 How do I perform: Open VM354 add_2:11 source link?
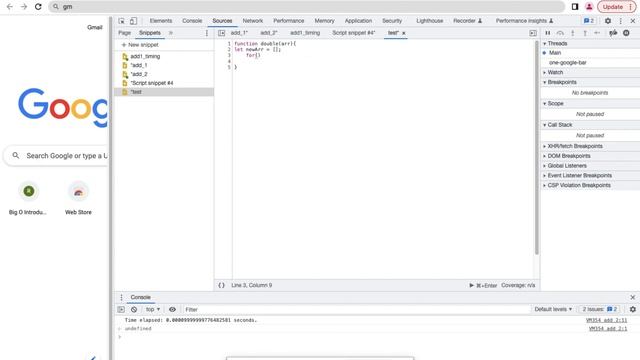pos(607,320)
